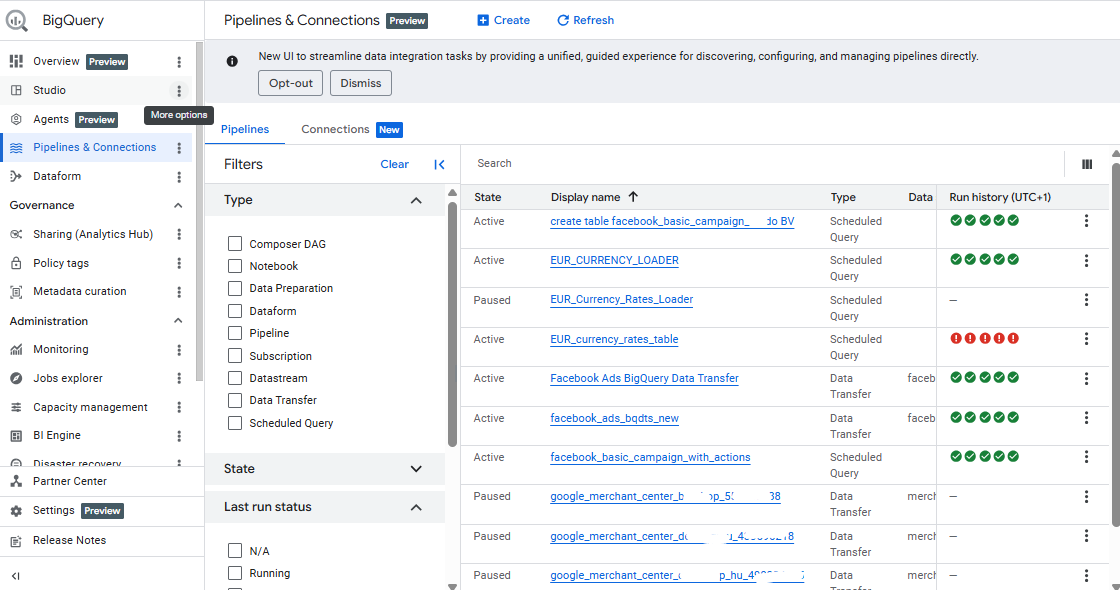1120x590 pixels.
Task: Expand the State filter section
Action: 416,469
